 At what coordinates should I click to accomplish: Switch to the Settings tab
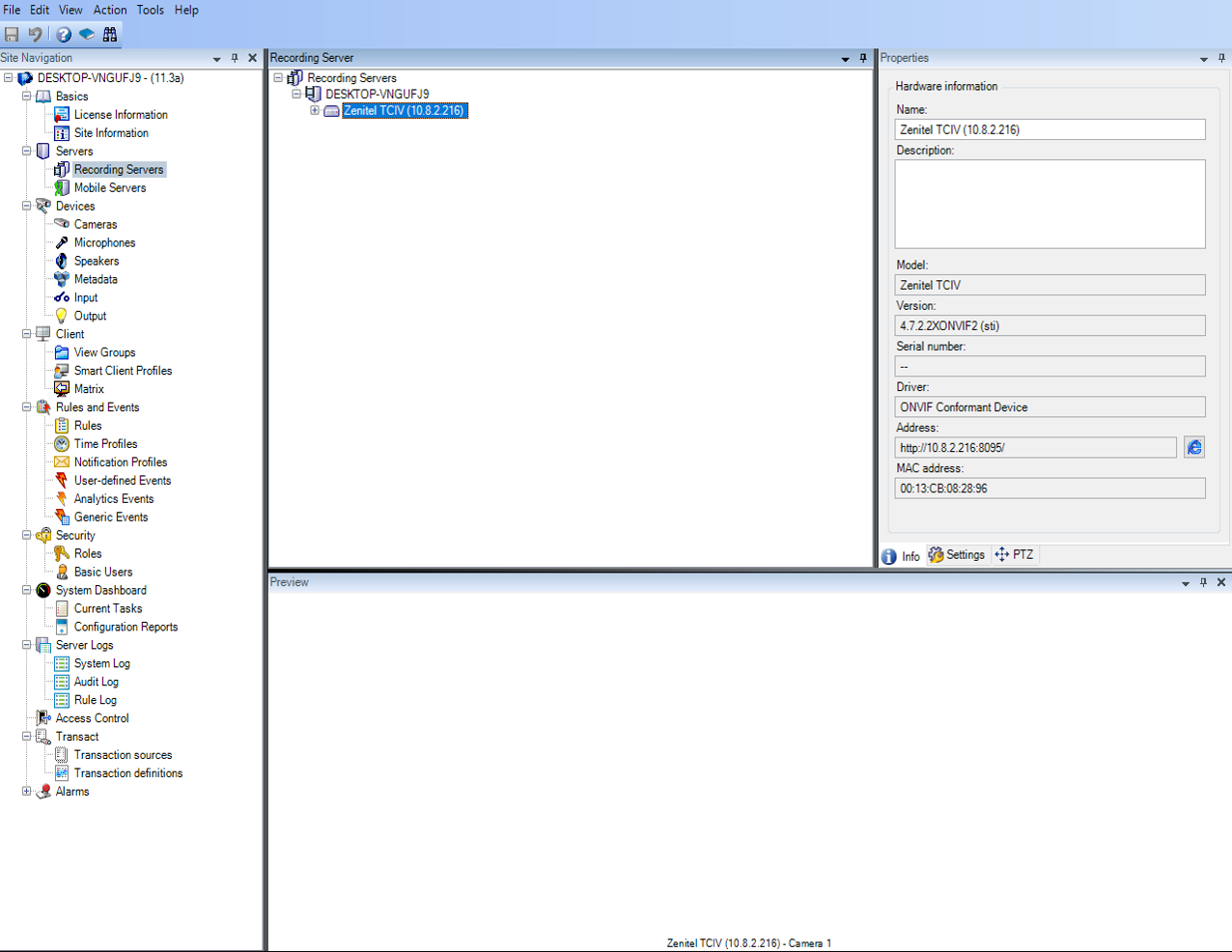pos(957,555)
